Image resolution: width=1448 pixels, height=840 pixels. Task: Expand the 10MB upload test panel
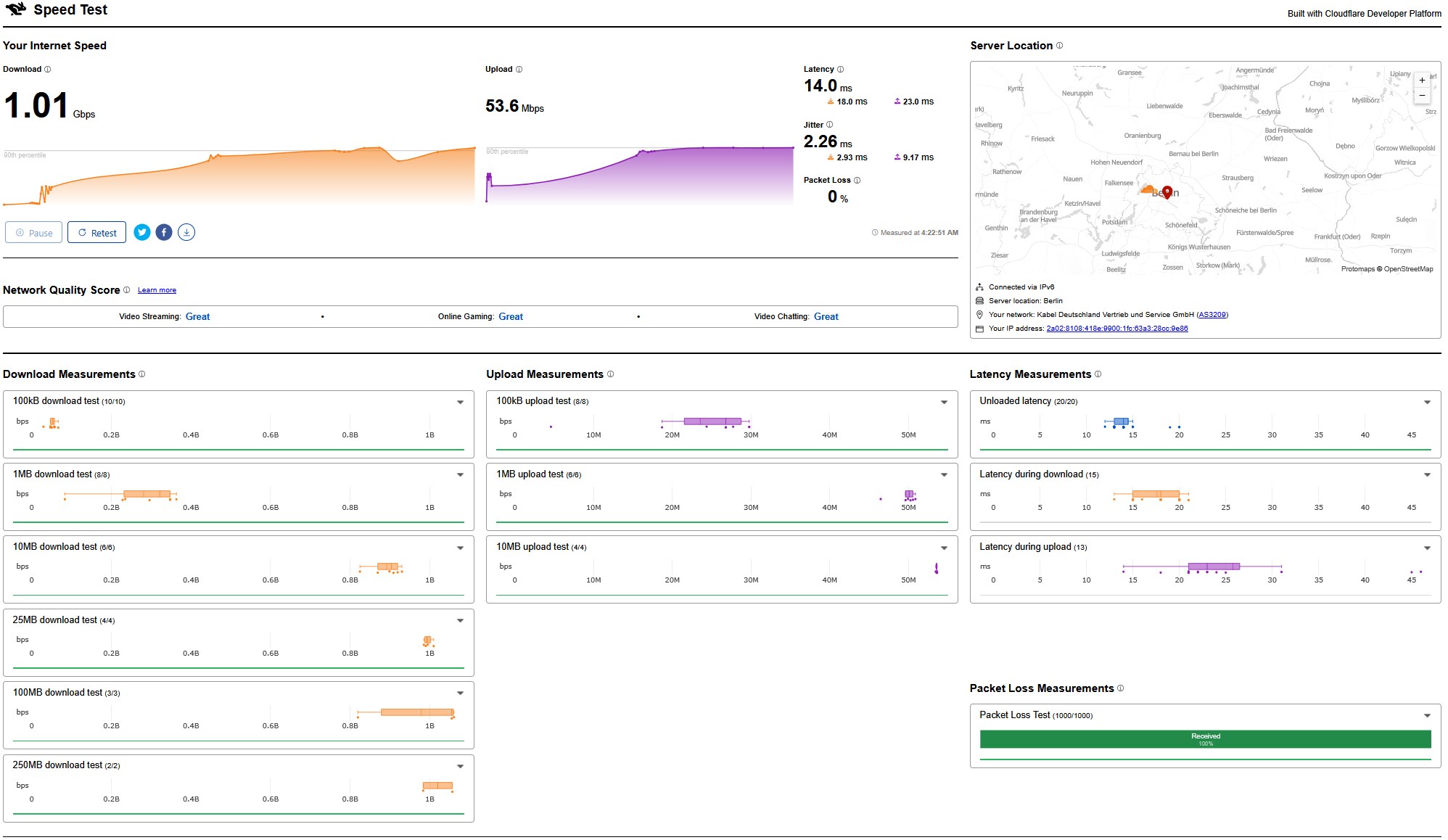coord(944,548)
